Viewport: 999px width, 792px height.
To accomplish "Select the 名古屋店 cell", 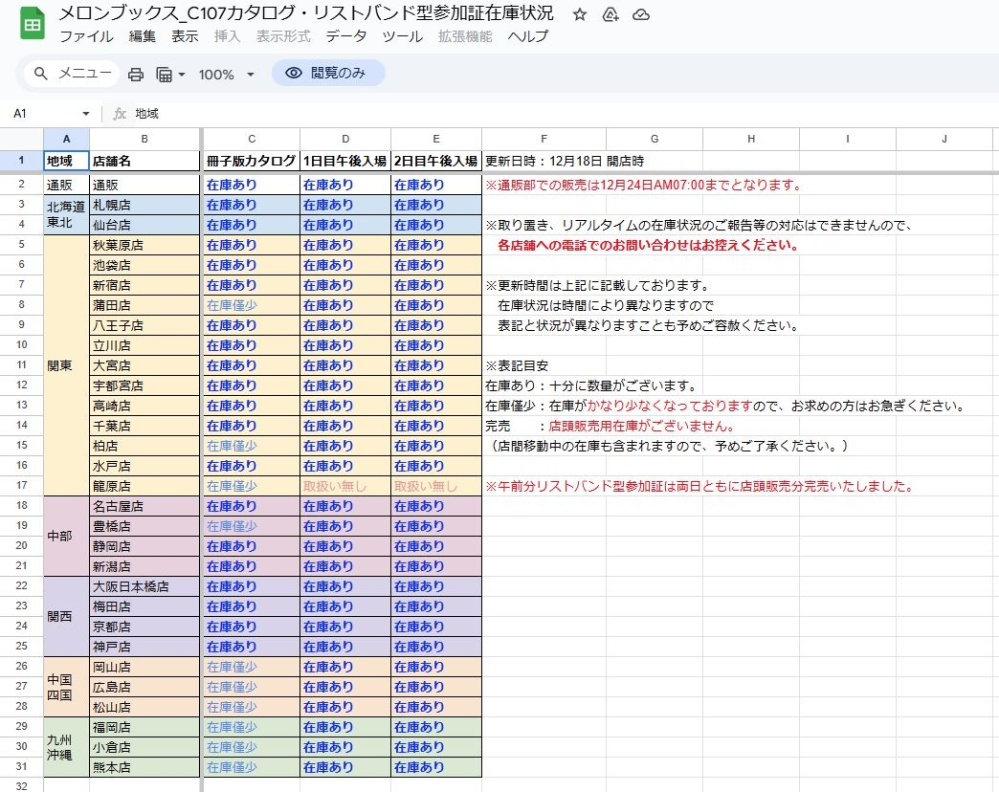I will pos(145,506).
